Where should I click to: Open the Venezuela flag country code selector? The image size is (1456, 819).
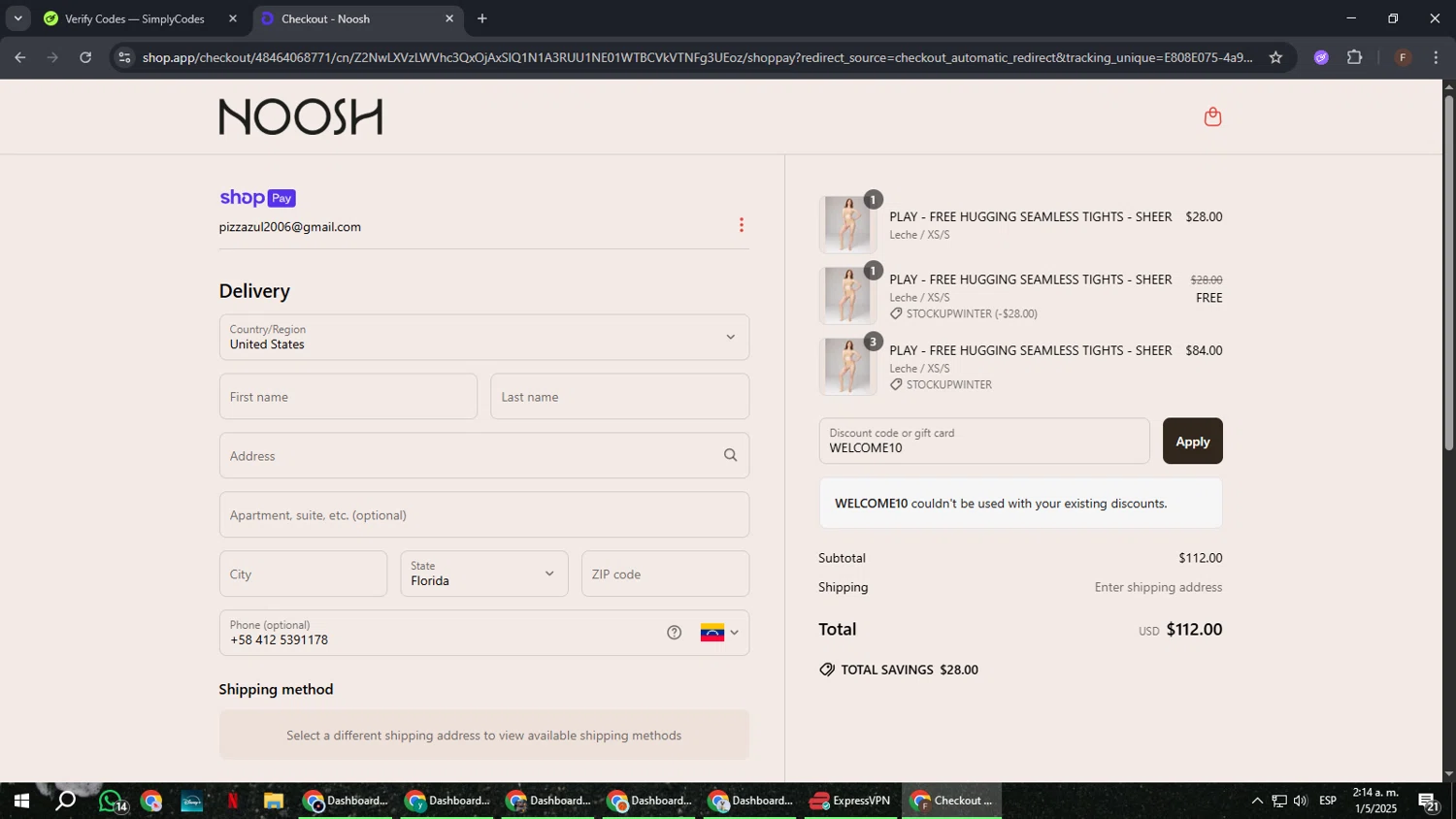pyautogui.click(x=719, y=633)
